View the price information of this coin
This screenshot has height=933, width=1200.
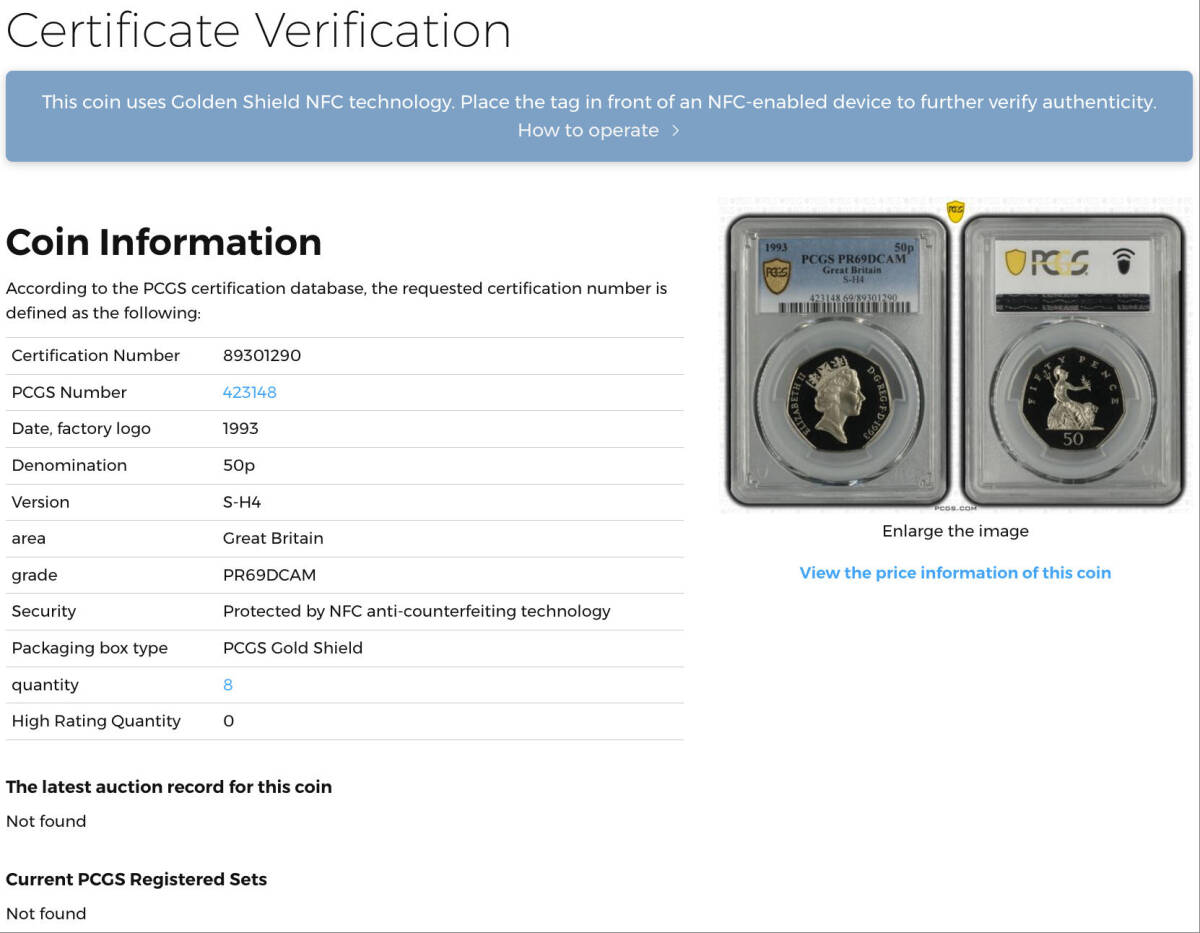point(955,573)
